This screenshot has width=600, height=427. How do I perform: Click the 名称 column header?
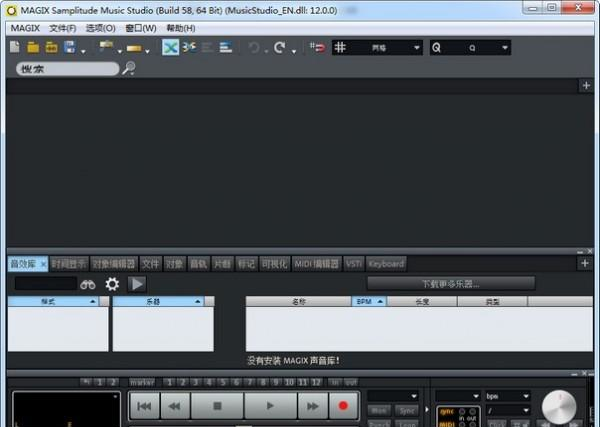pos(298,302)
